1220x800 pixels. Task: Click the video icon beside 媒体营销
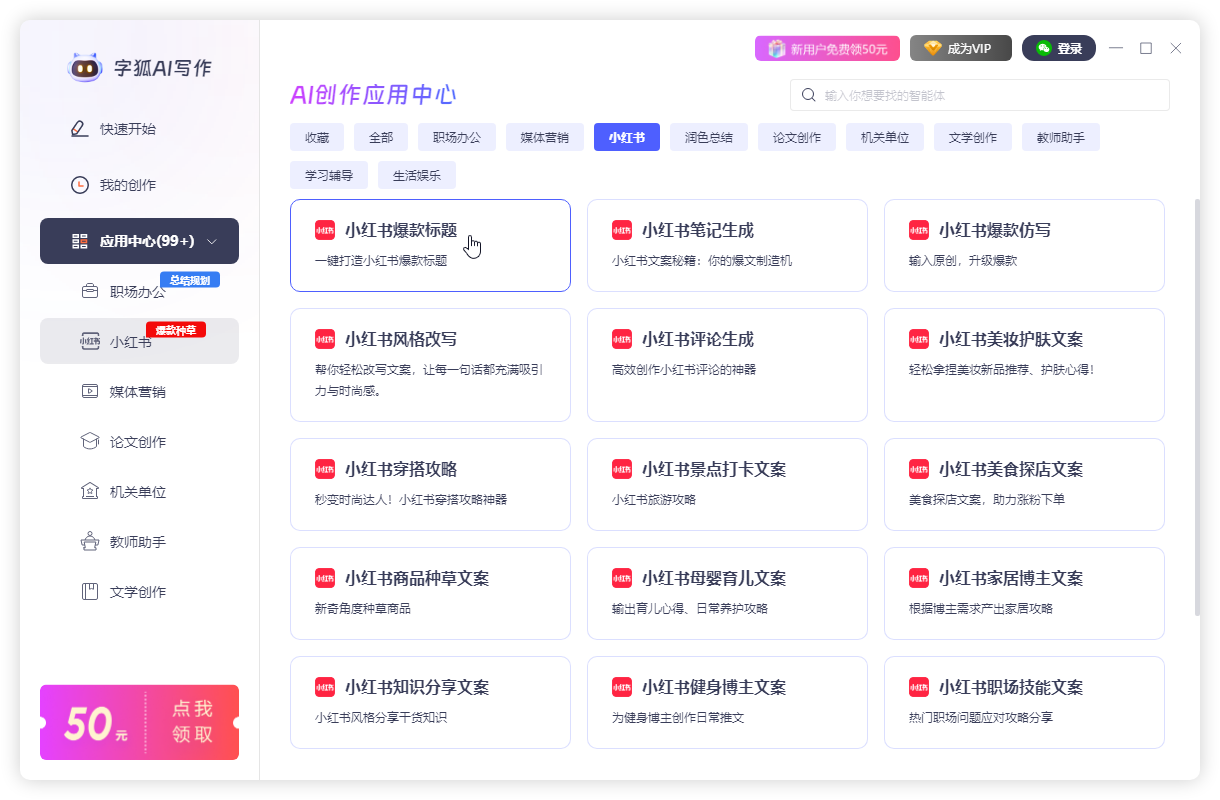[90, 391]
